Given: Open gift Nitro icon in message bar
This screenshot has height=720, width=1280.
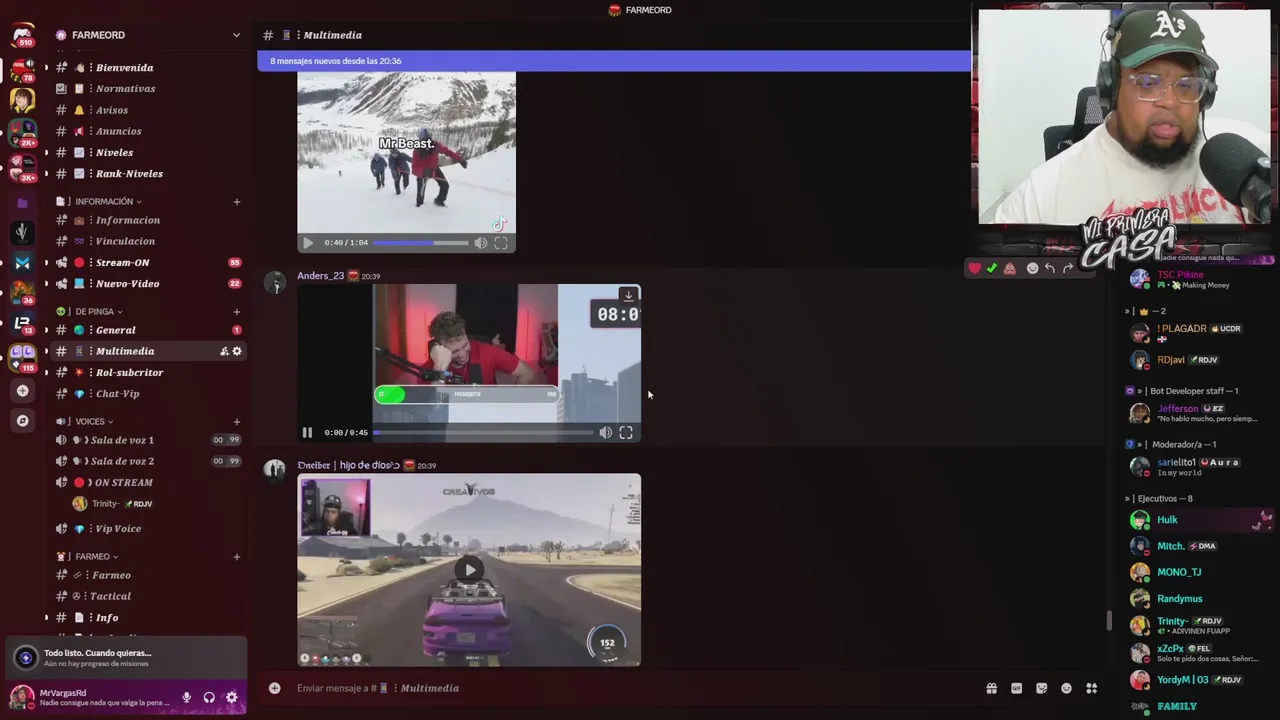Looking at the screenshot, I should tap(991, 688).
